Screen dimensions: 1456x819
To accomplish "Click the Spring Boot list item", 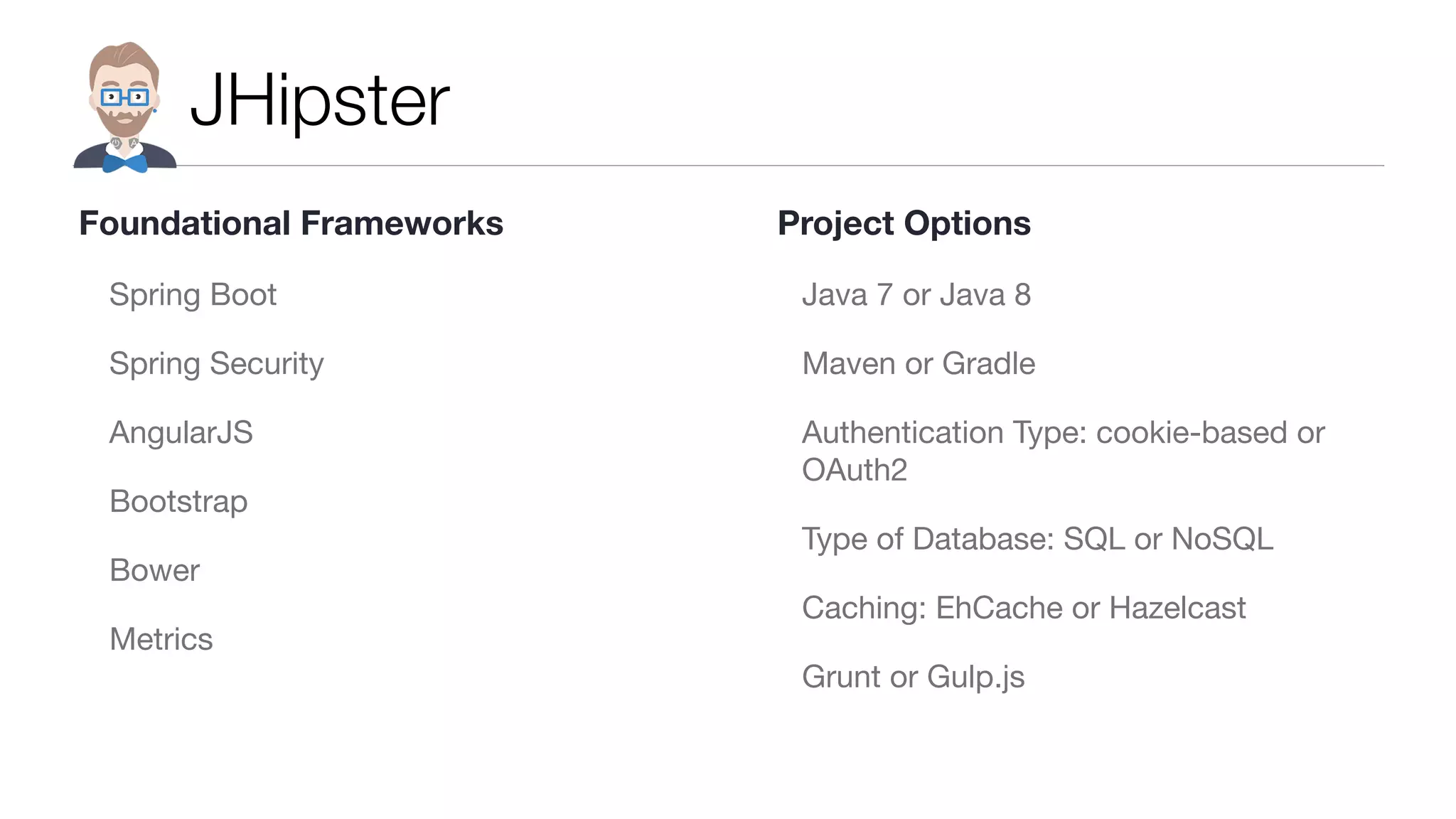I will click(193, 295).
